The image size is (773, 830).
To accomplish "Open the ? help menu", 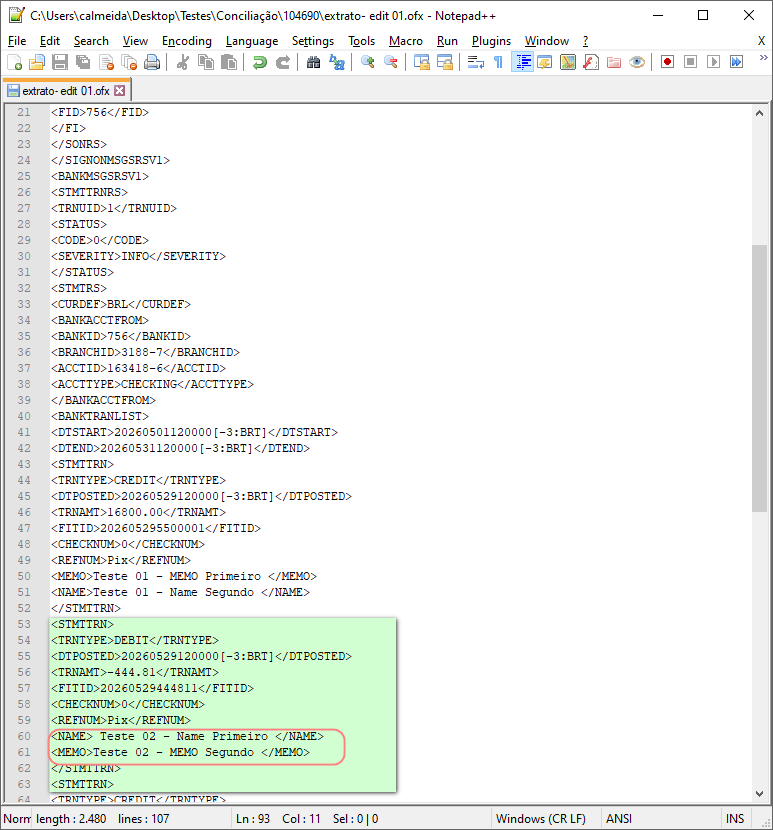I will [x=586, y=41].
